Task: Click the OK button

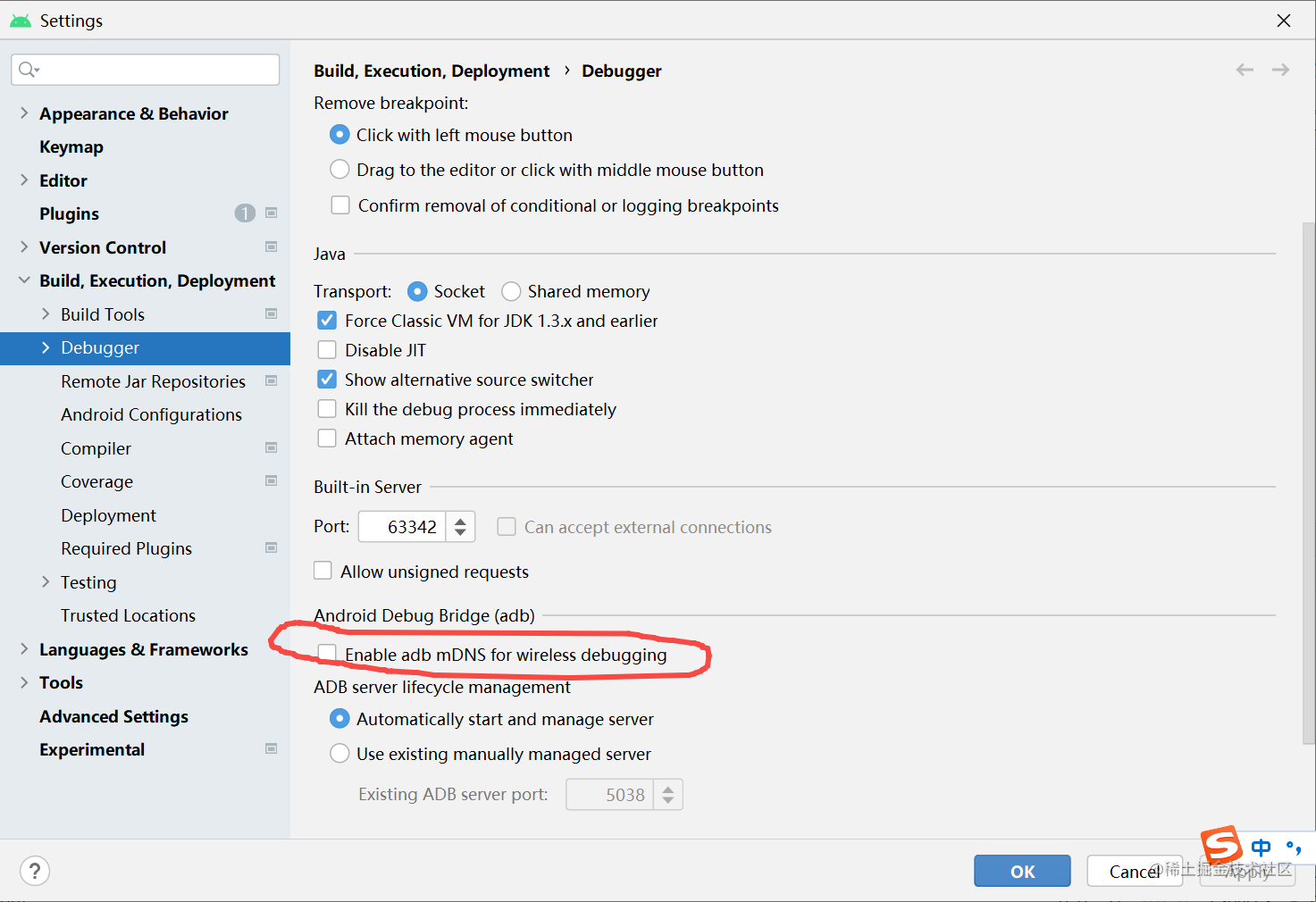Action: pos(1022,871)
